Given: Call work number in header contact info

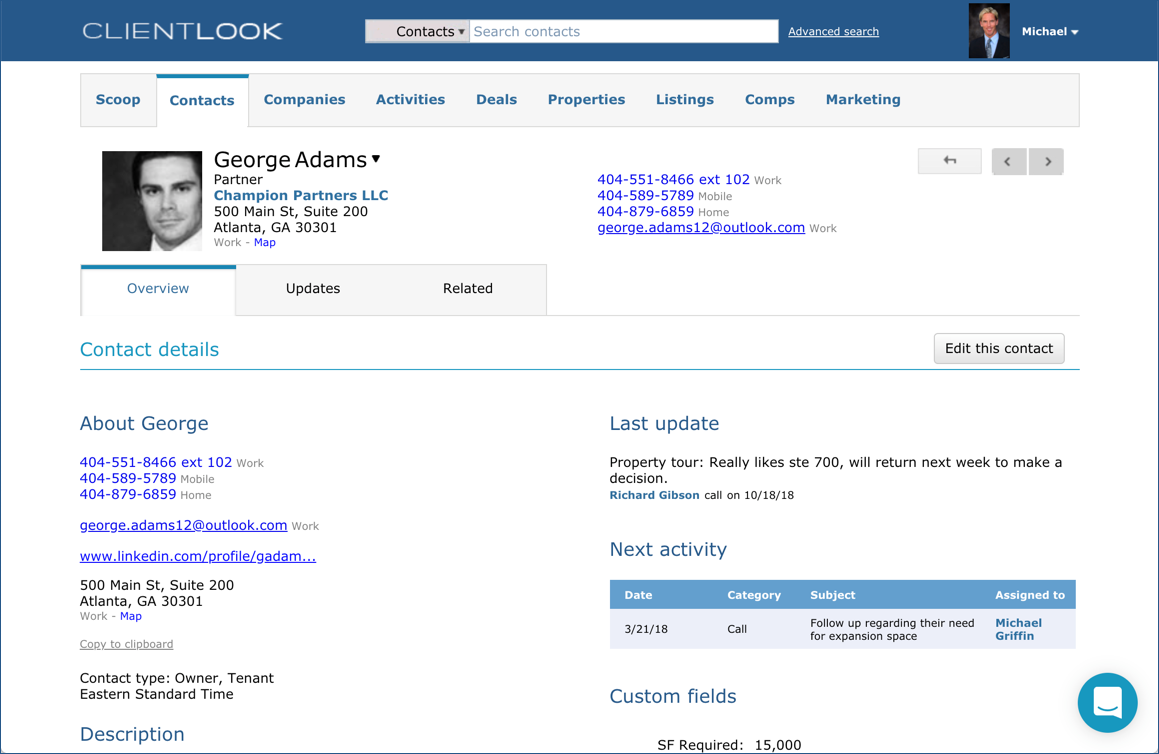Looking at the screenshot, I should [x=673, y=180].
